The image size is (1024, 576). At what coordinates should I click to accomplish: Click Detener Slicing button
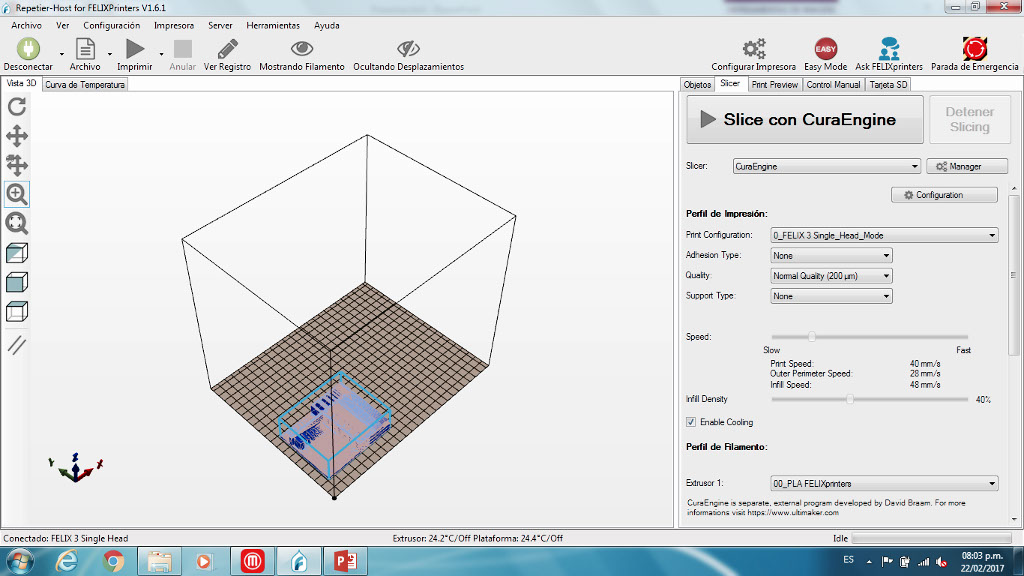click(970, 120)
